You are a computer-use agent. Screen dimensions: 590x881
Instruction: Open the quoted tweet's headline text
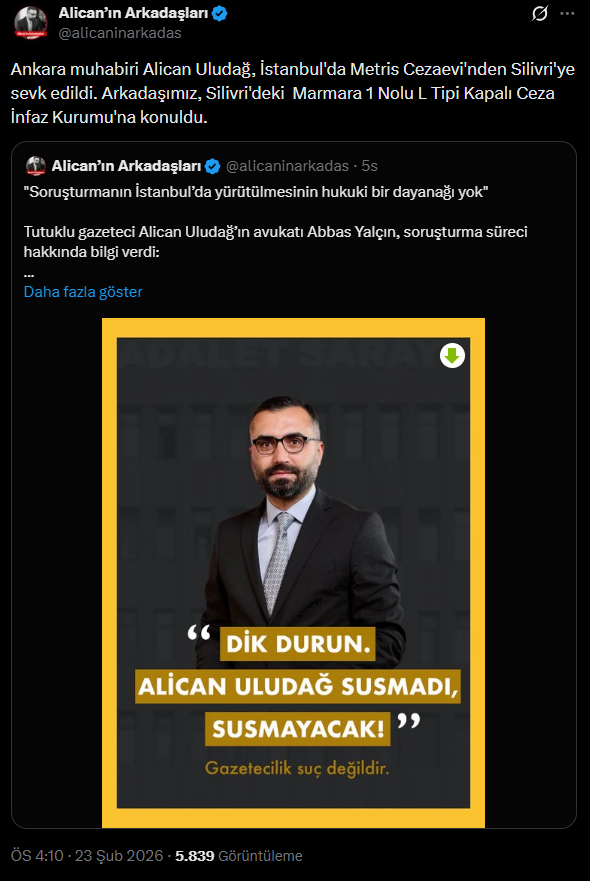click(256, 192)
